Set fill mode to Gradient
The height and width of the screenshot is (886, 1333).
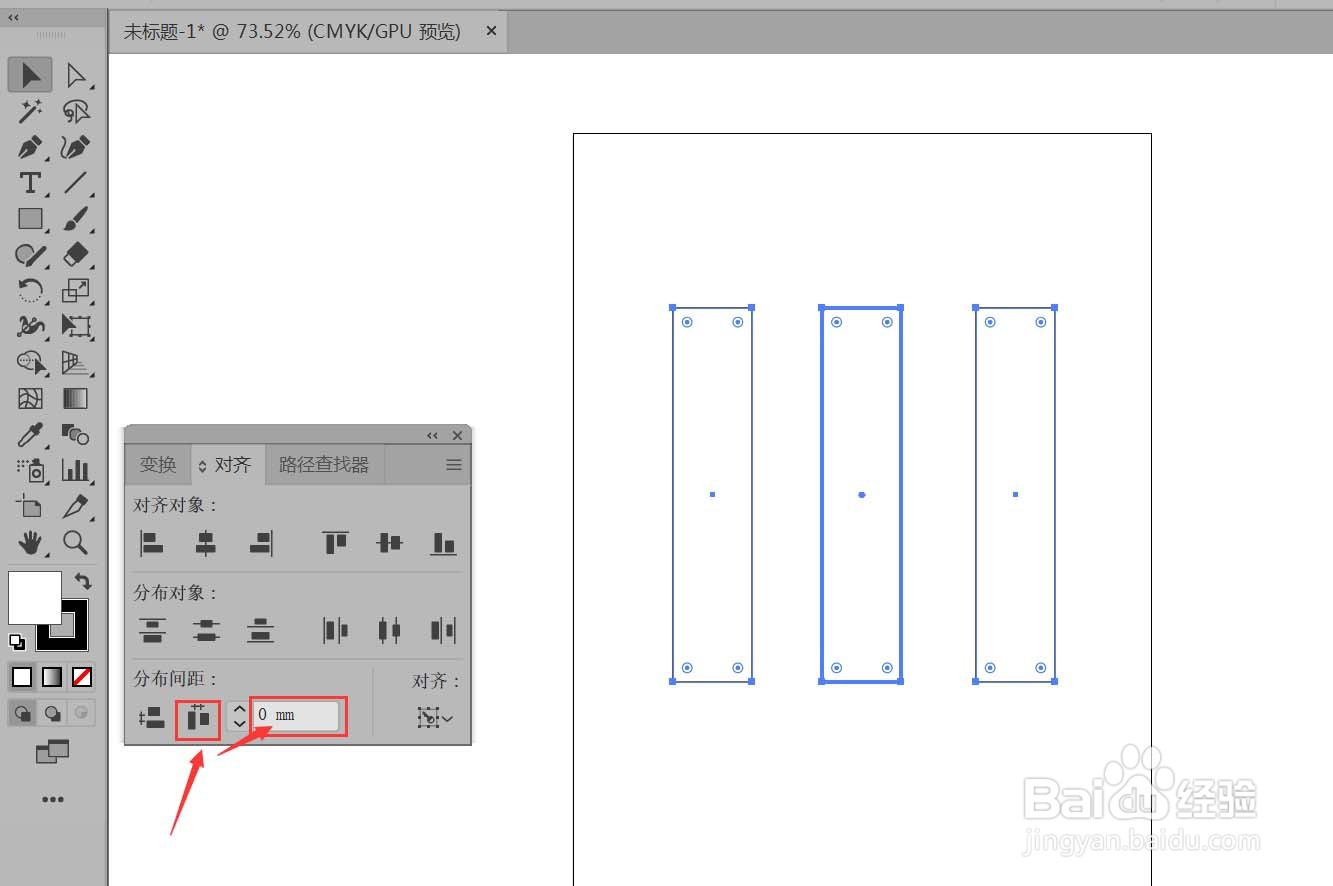52,678
